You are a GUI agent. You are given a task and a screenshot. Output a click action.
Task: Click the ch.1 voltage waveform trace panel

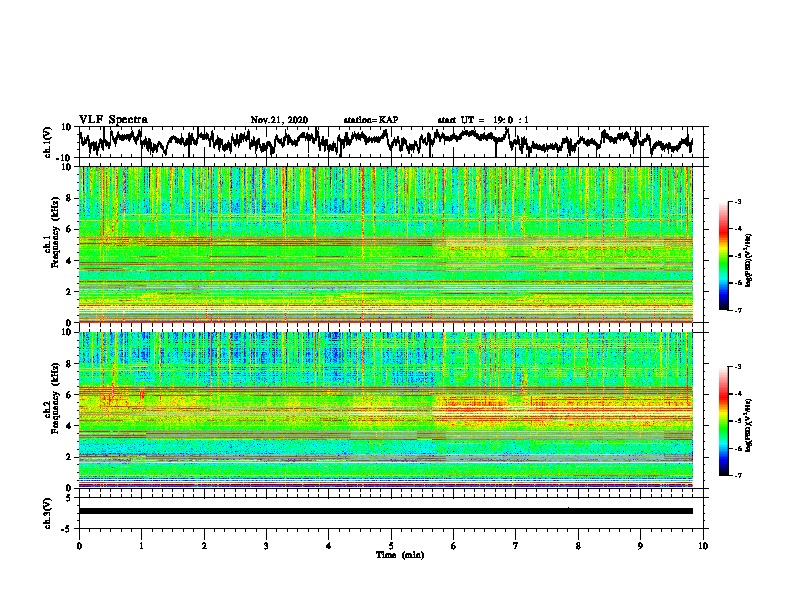(x=393, y=142)
